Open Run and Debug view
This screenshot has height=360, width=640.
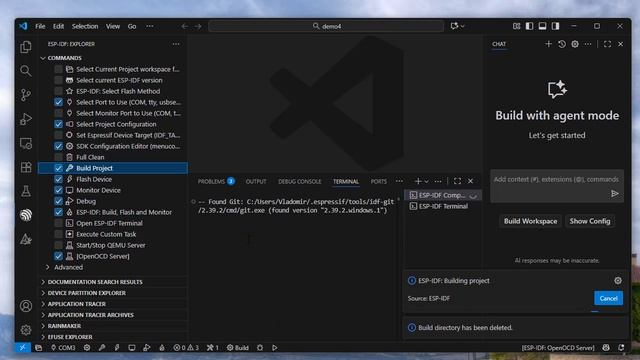(26, 119)
